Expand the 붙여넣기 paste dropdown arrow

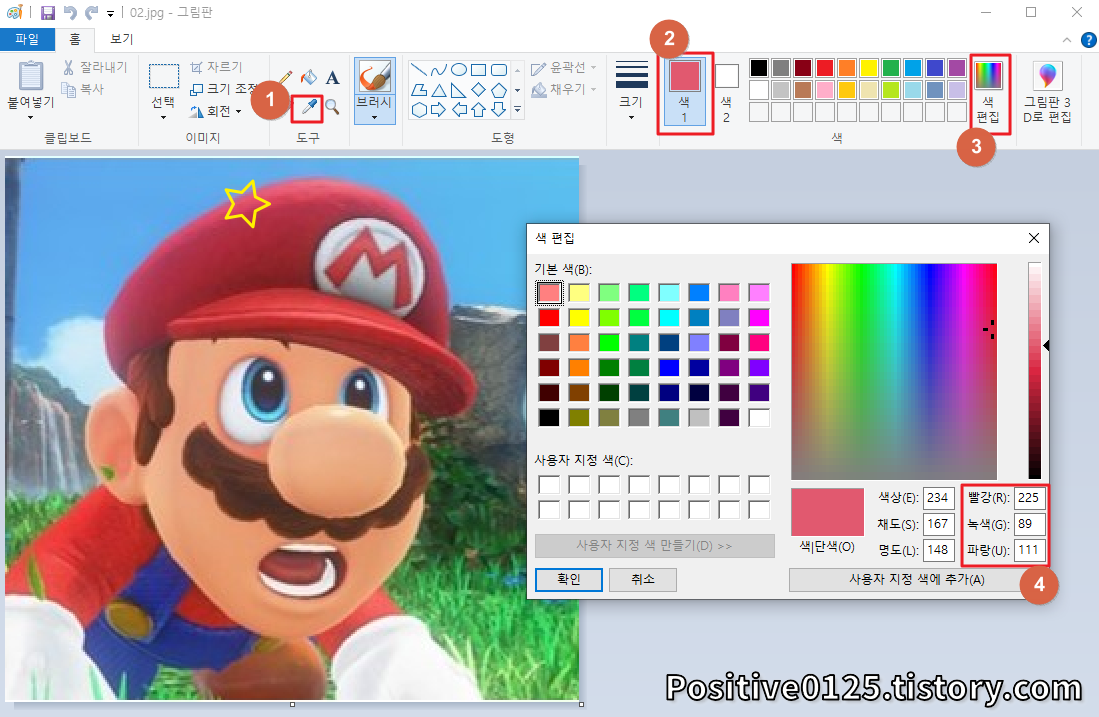coord(30,118)
